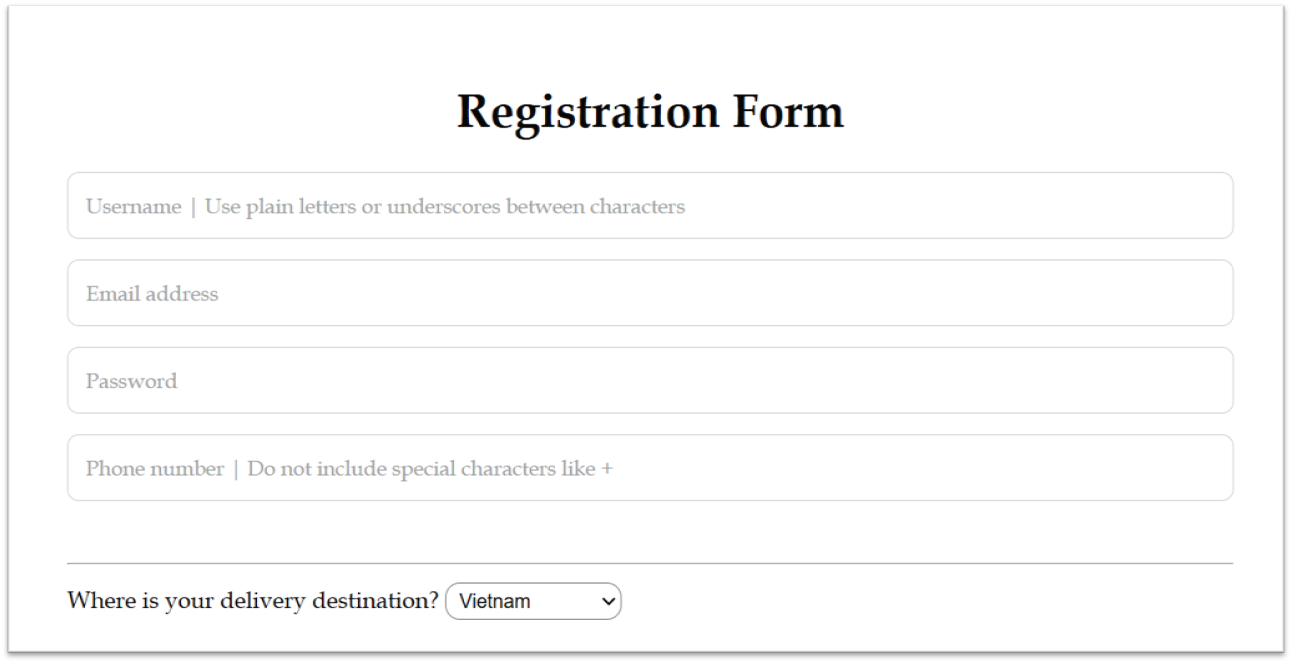Click the username placeholder text area
The image size is (1292, 663).
point(384,206)
